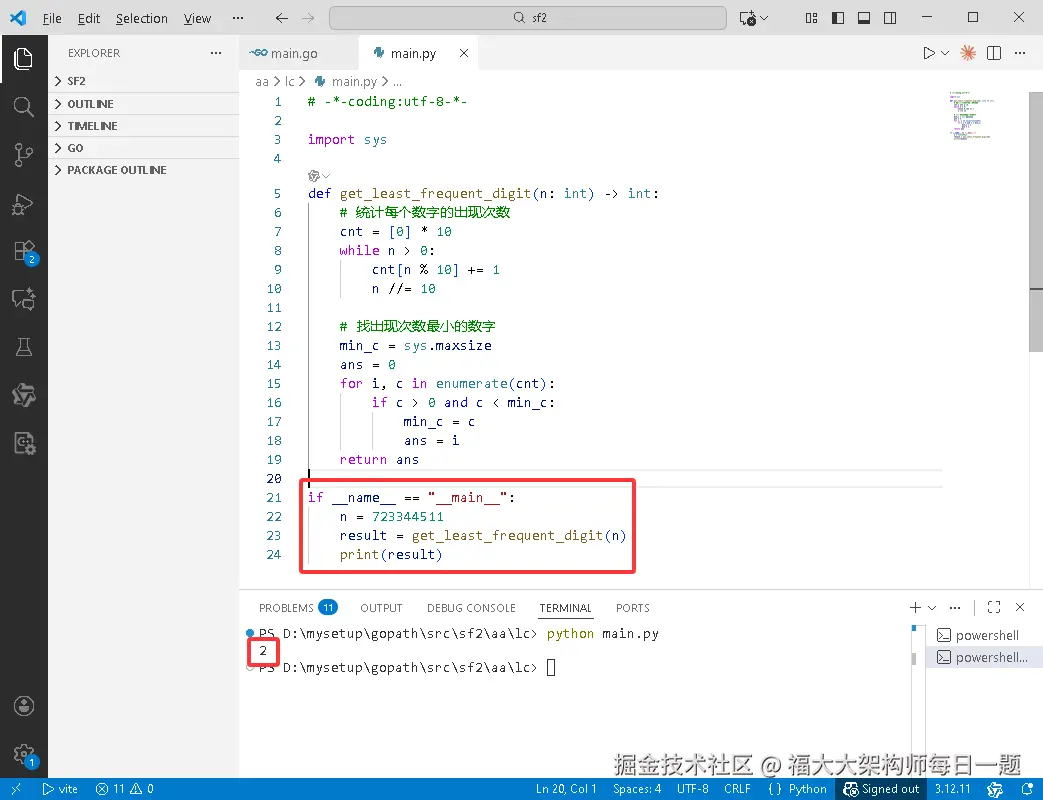The width and height of the screenshot is (1043, 800).
Task: Click the code lens sparkle icon above line 5
Action: (x=314, y=176)
